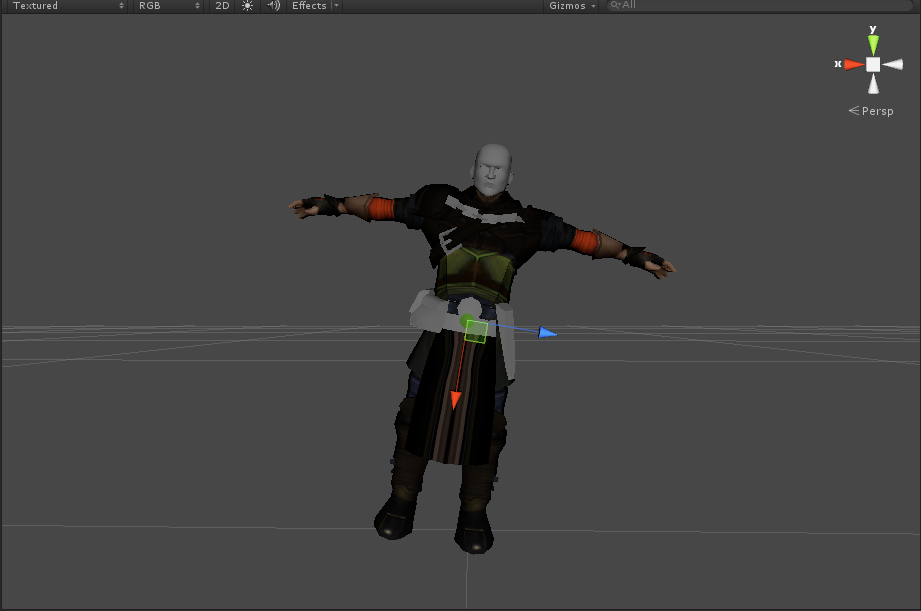
Task: Click the Persp label under the scene gizmo
Action: tap(879, 111)
